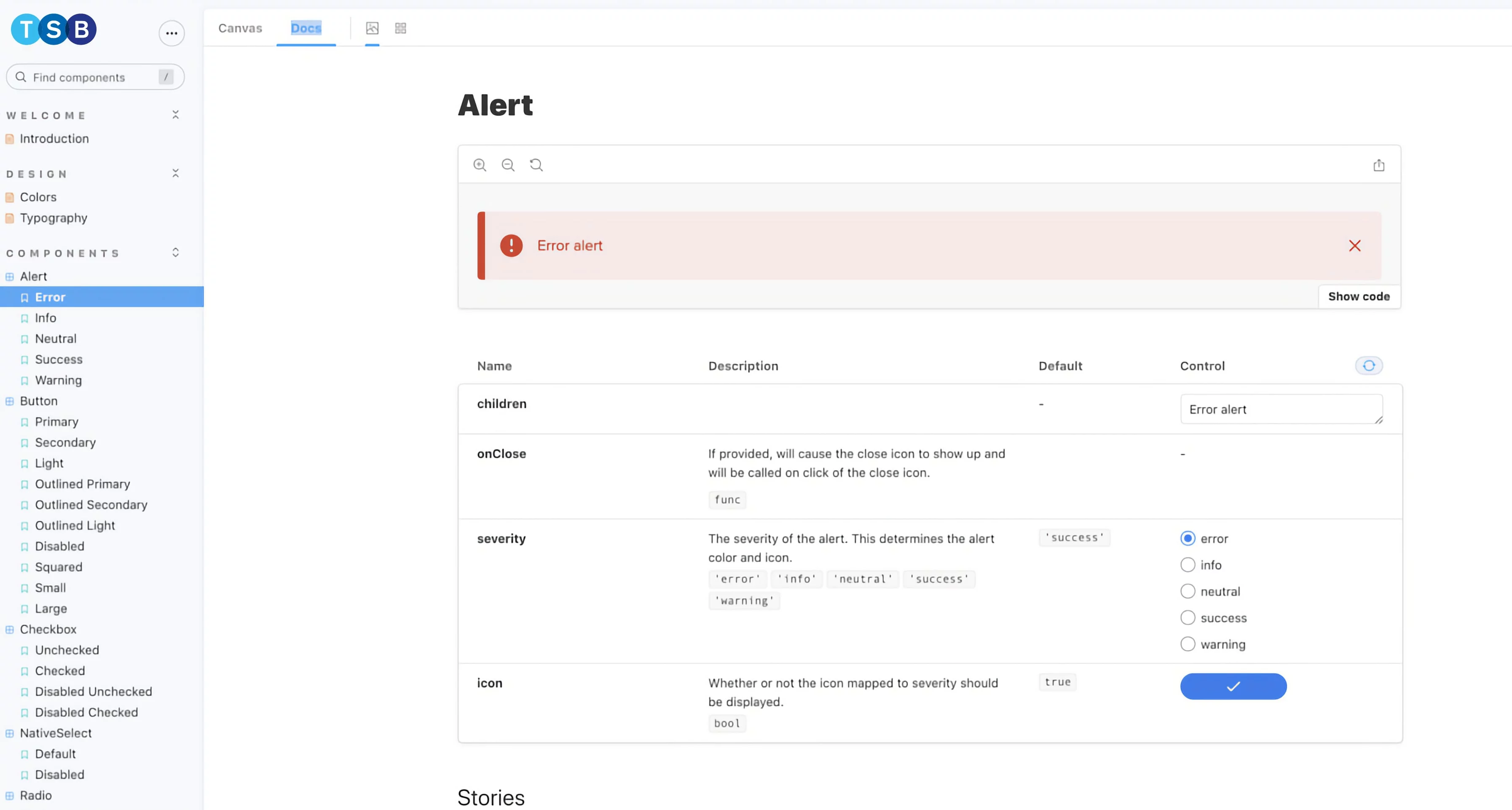Switch to the Canvas tab
This screenshot has height=810, width=1512.
pyautogui.click(x=240, y=28)
